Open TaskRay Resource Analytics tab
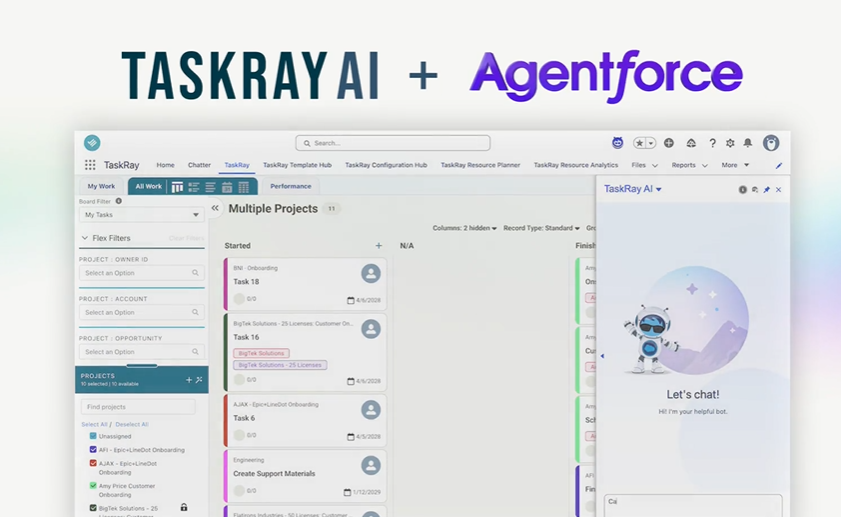The width and height of the screenshot is (841, 517). [576, 165]
